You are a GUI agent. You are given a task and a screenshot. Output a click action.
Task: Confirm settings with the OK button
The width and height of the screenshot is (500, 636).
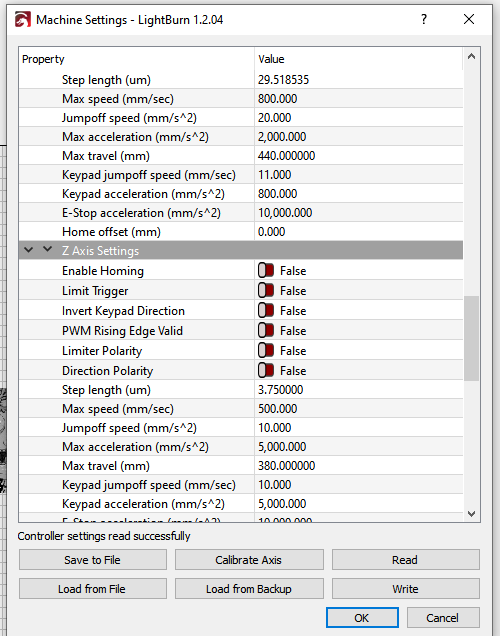(362, 618)
